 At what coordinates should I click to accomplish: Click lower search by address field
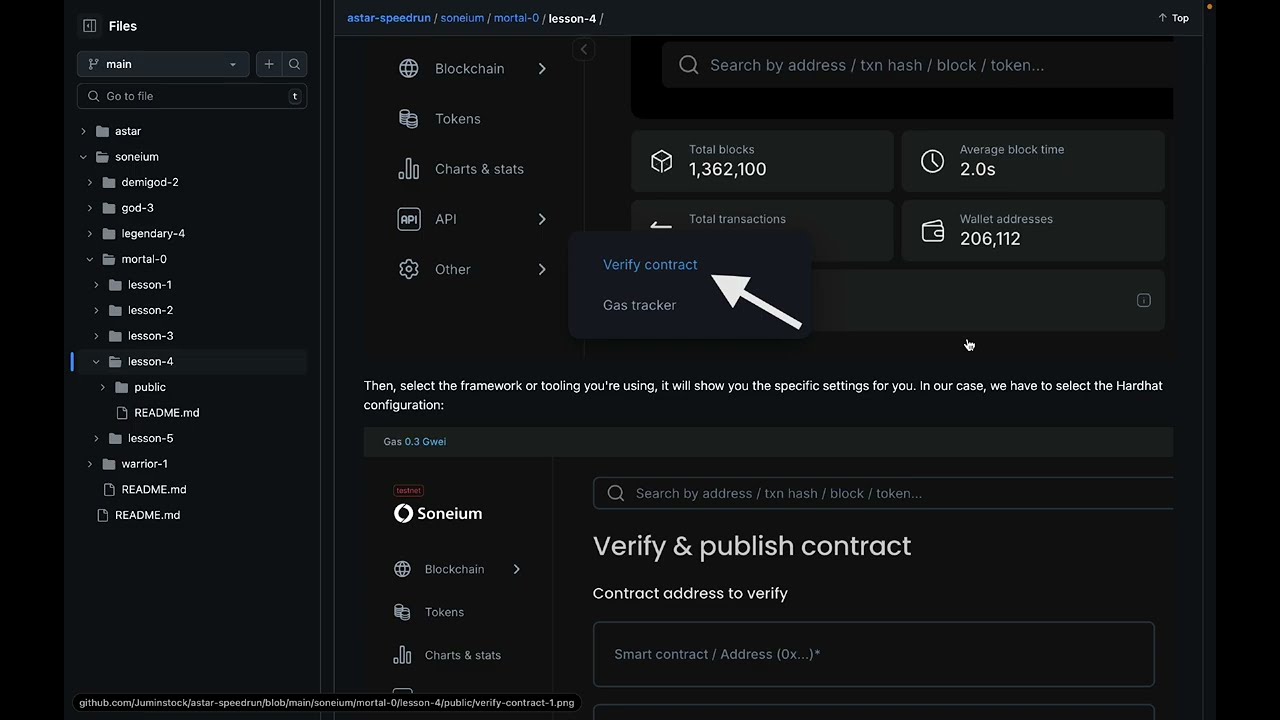[883, 493]
